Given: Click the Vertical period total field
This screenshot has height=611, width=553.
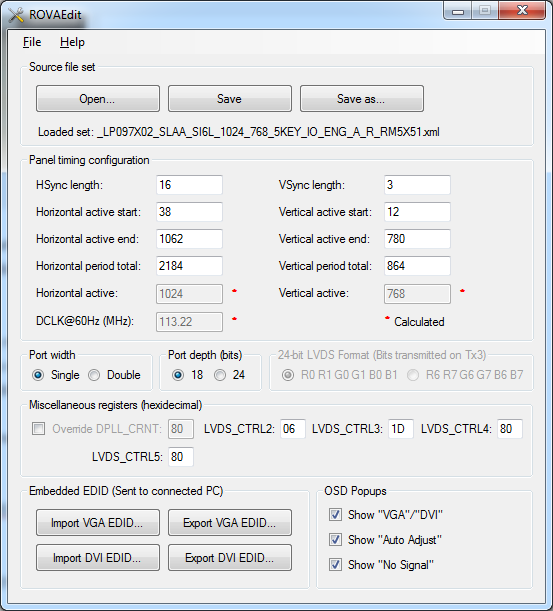Looking at the screenshot, I should [417, 266].
